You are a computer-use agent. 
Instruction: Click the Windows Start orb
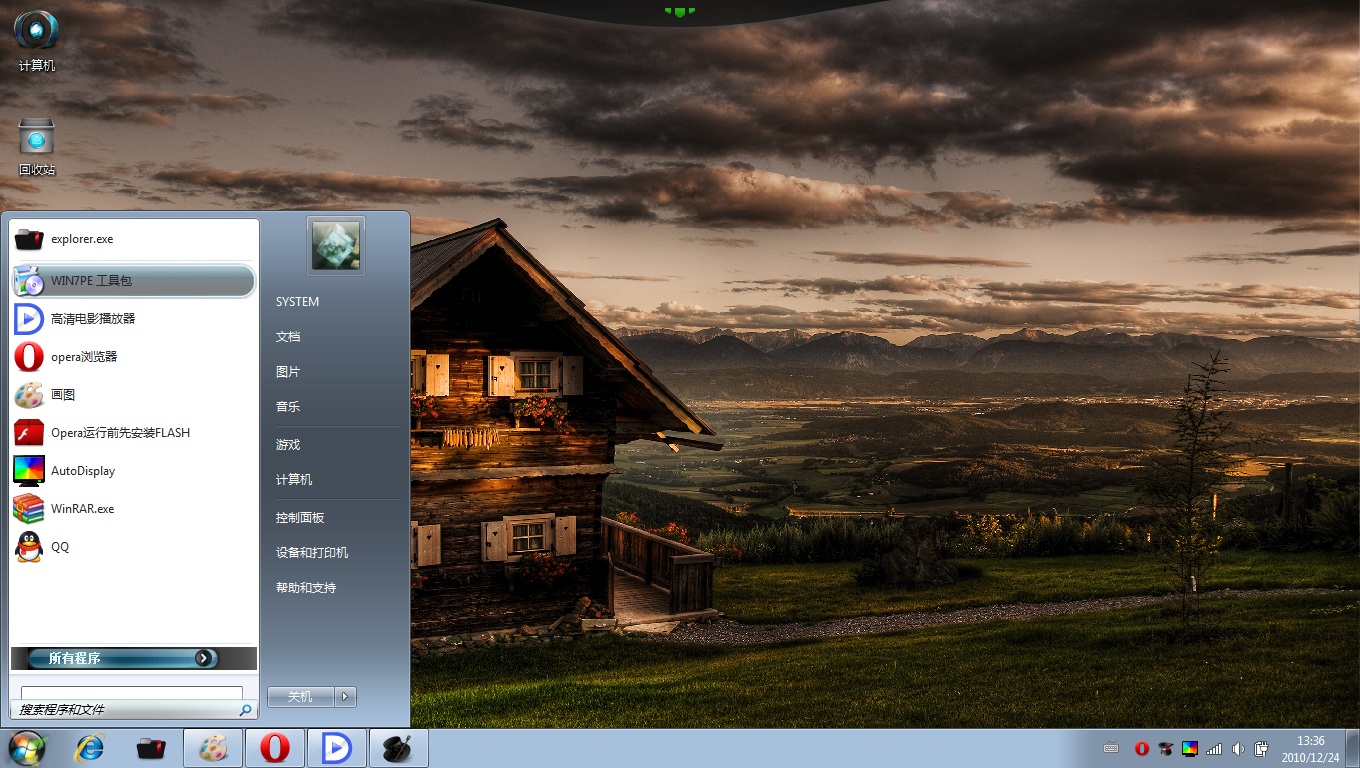pos(27,748)
